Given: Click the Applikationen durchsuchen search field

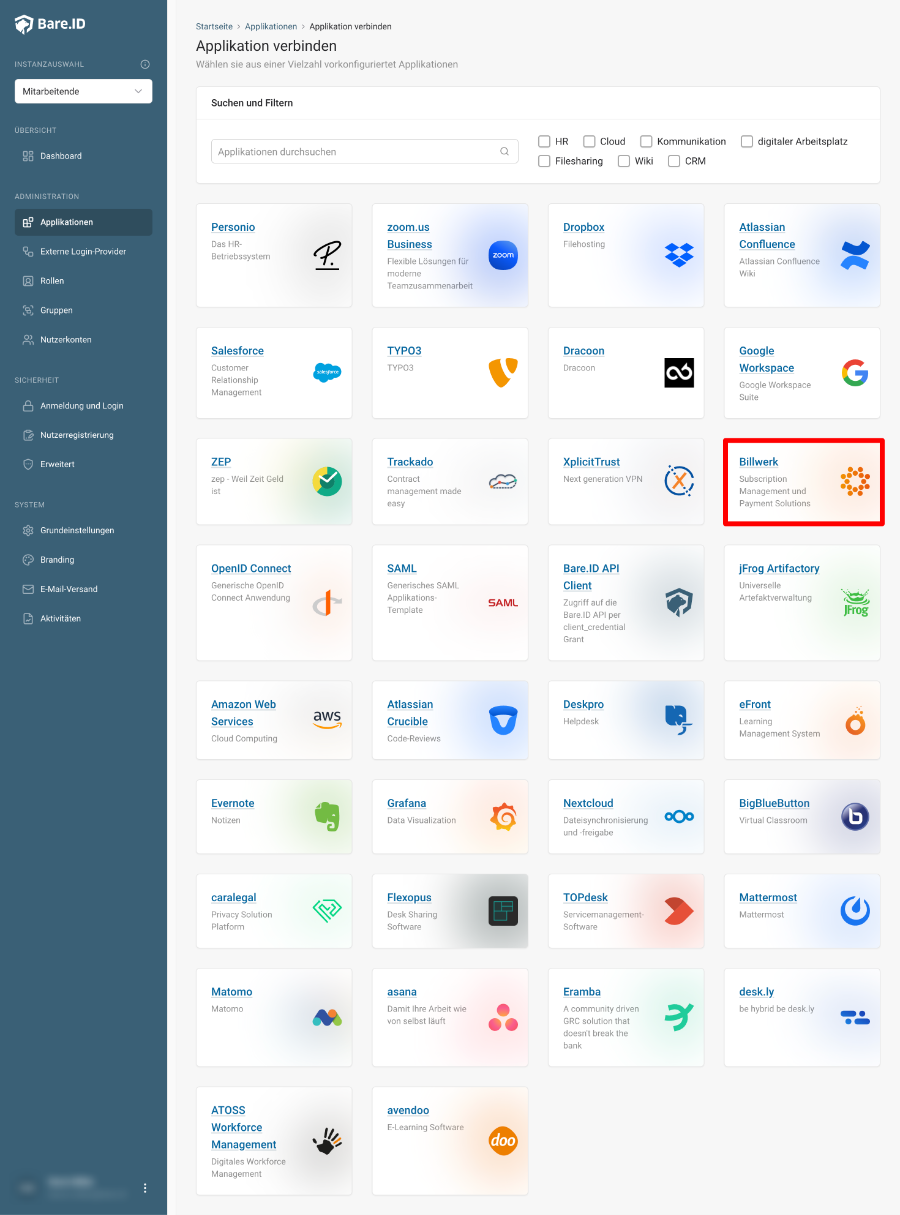Looking at the screenshot, I should point(365,152).
